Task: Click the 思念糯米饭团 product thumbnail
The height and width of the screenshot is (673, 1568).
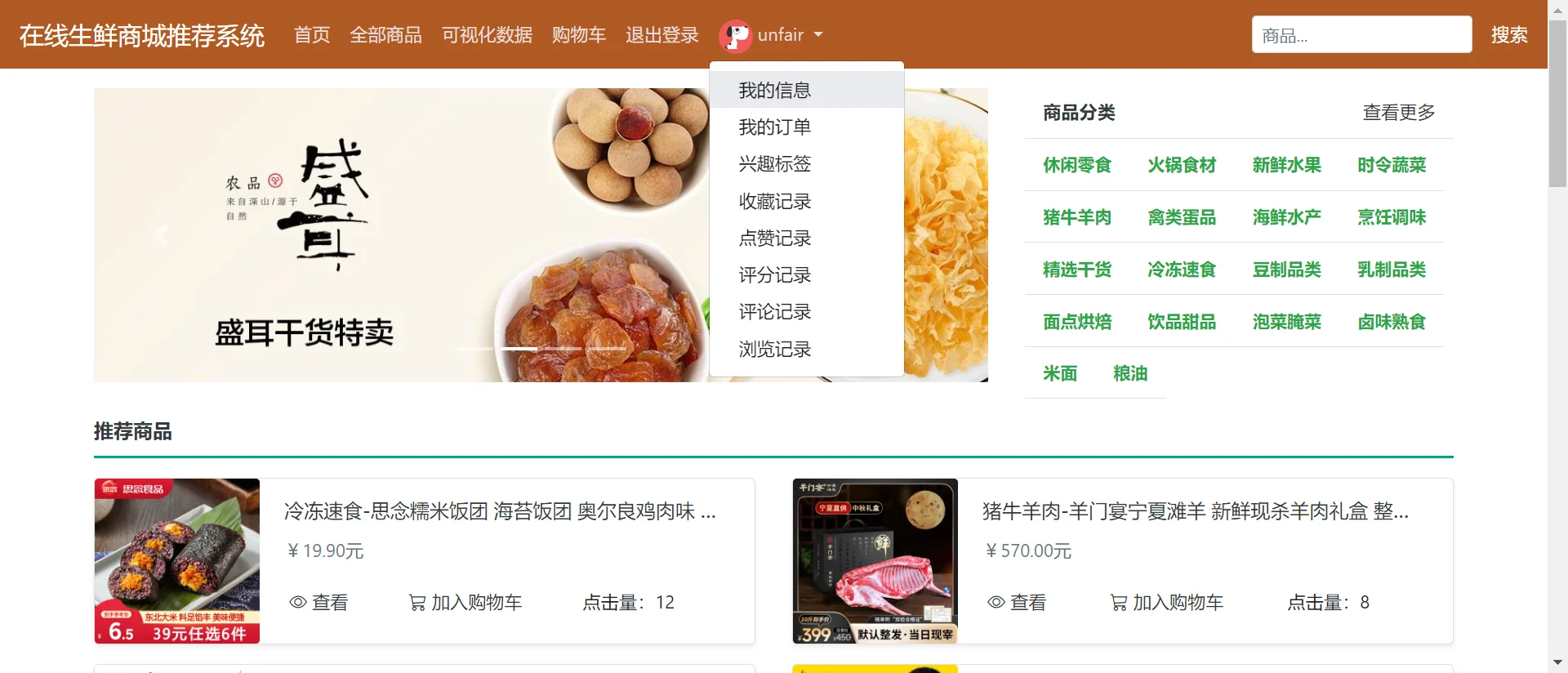Action: 177,561
